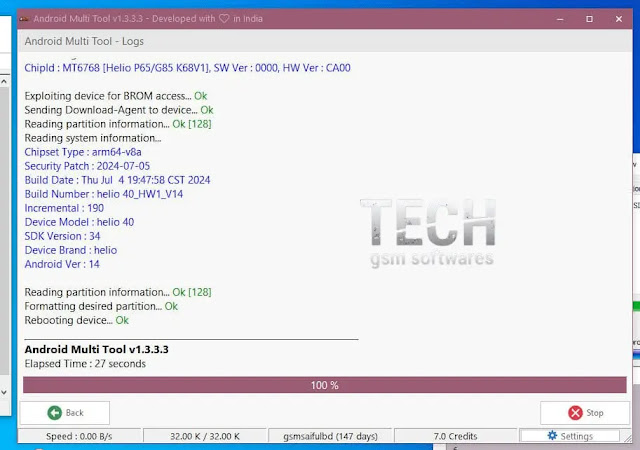Click the Back button
640x450 pixels.
65,413
